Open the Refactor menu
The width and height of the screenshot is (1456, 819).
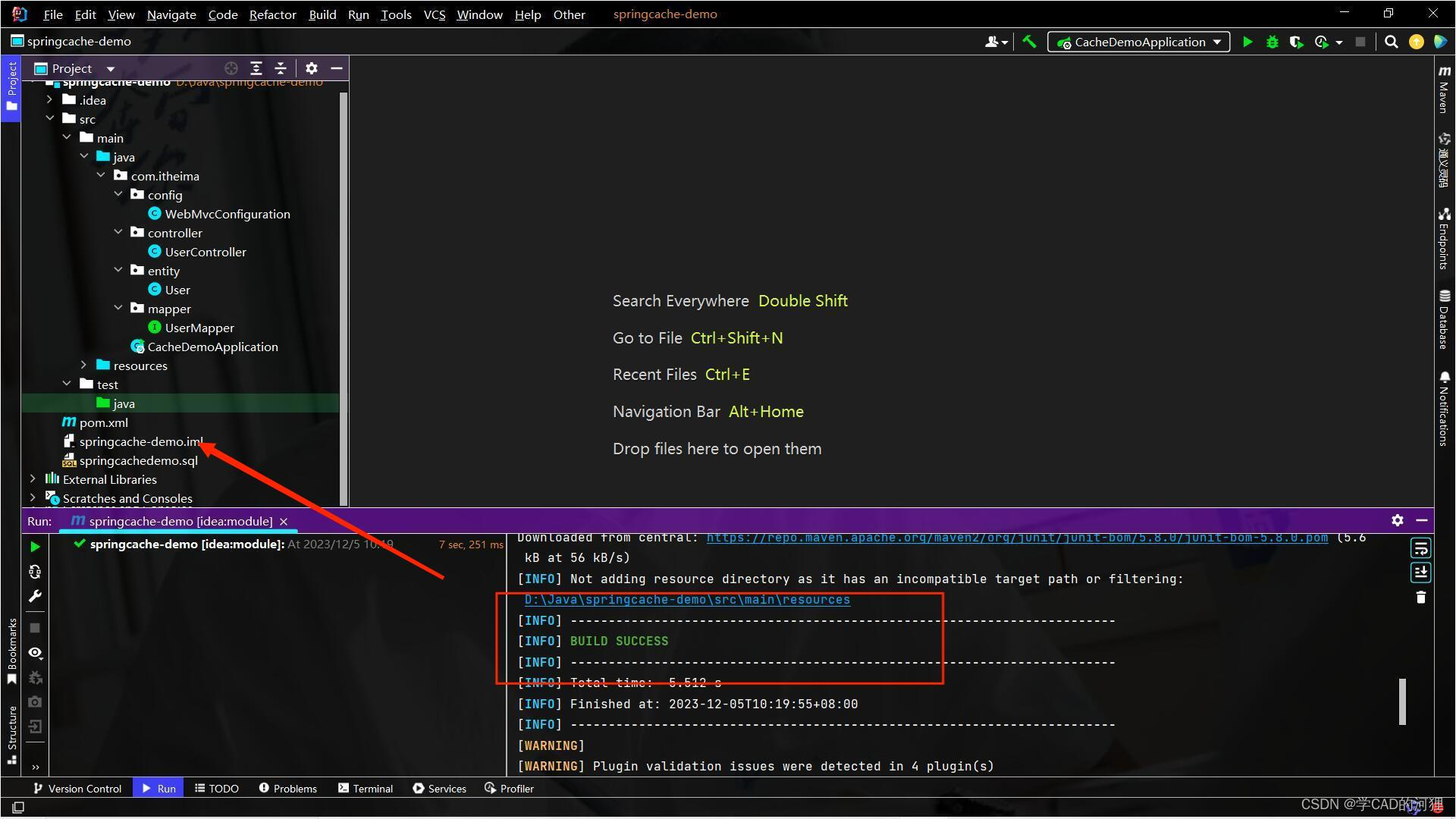click(x=272, y=14)
